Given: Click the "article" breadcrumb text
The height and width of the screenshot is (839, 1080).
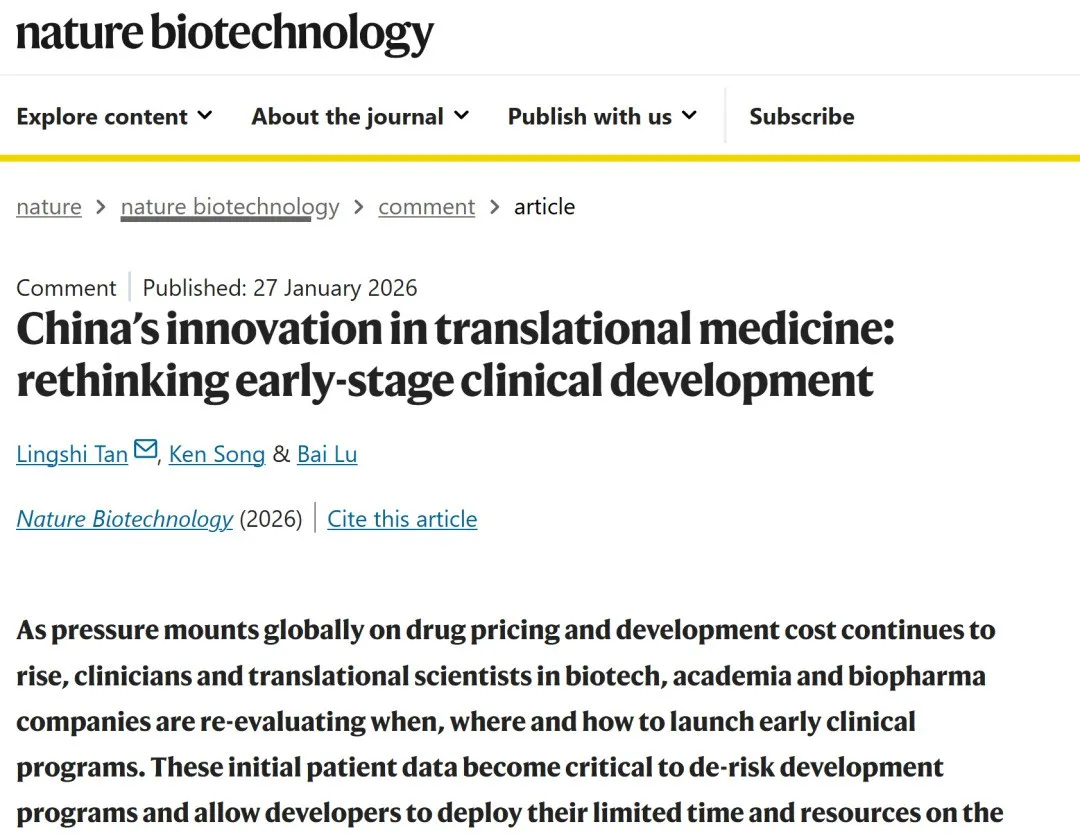Looking at the screenshot, I should tap(544, 207).
